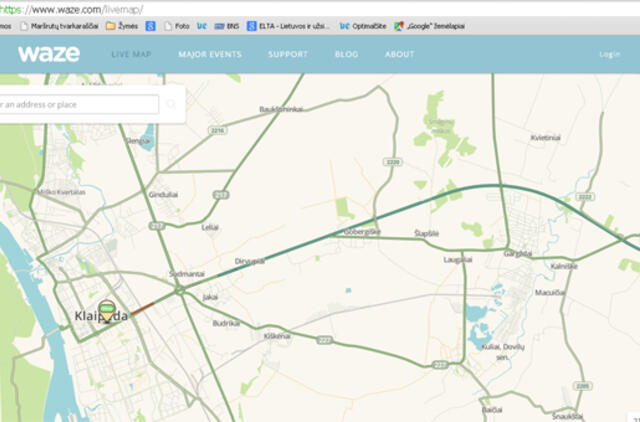Click the search magnifier icon

pyautogui.click(x=171, y=104)
